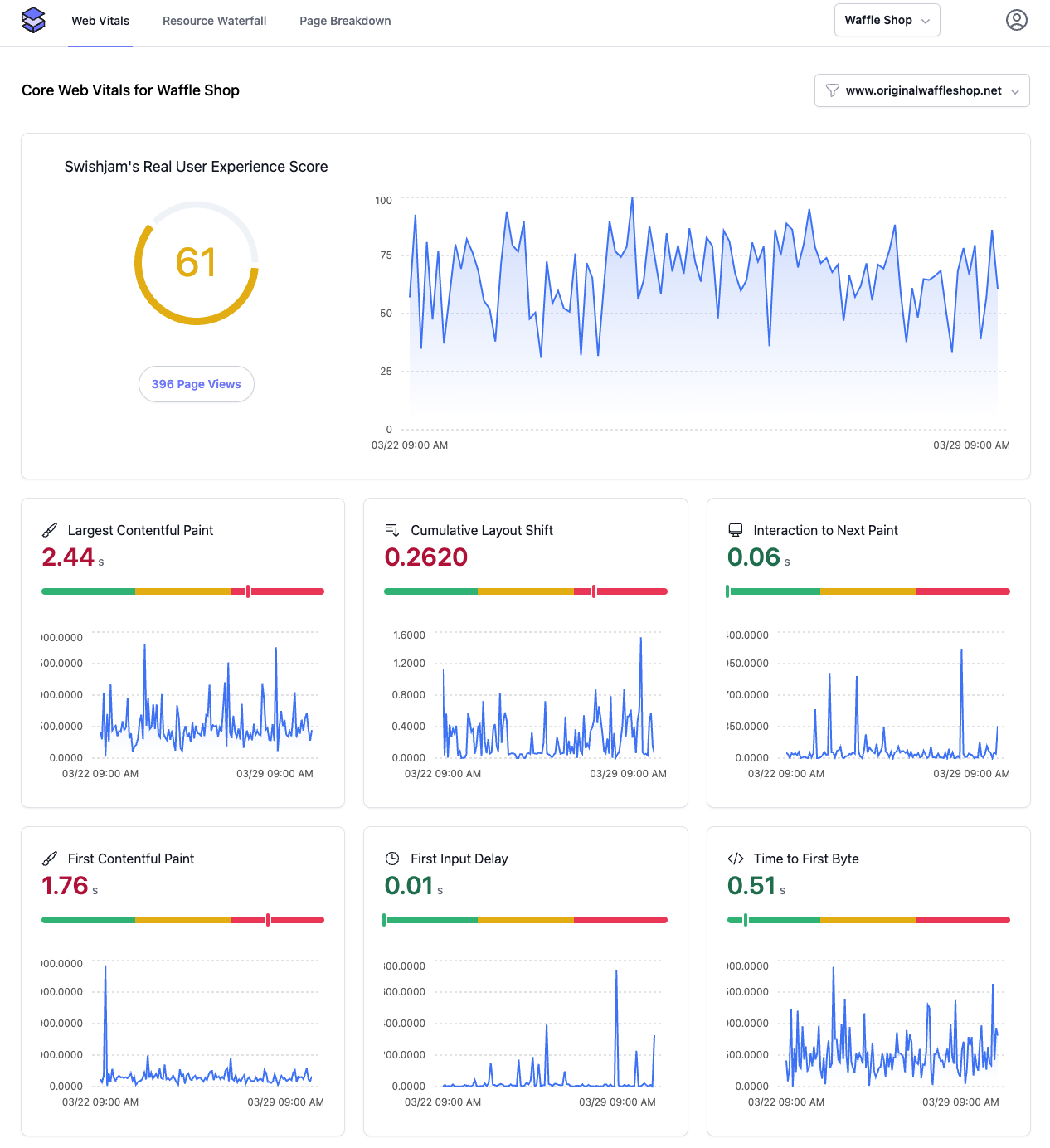Click the Swishjam stacked layers logo
Screen dimensions: 1050x1148
point(33,20)
